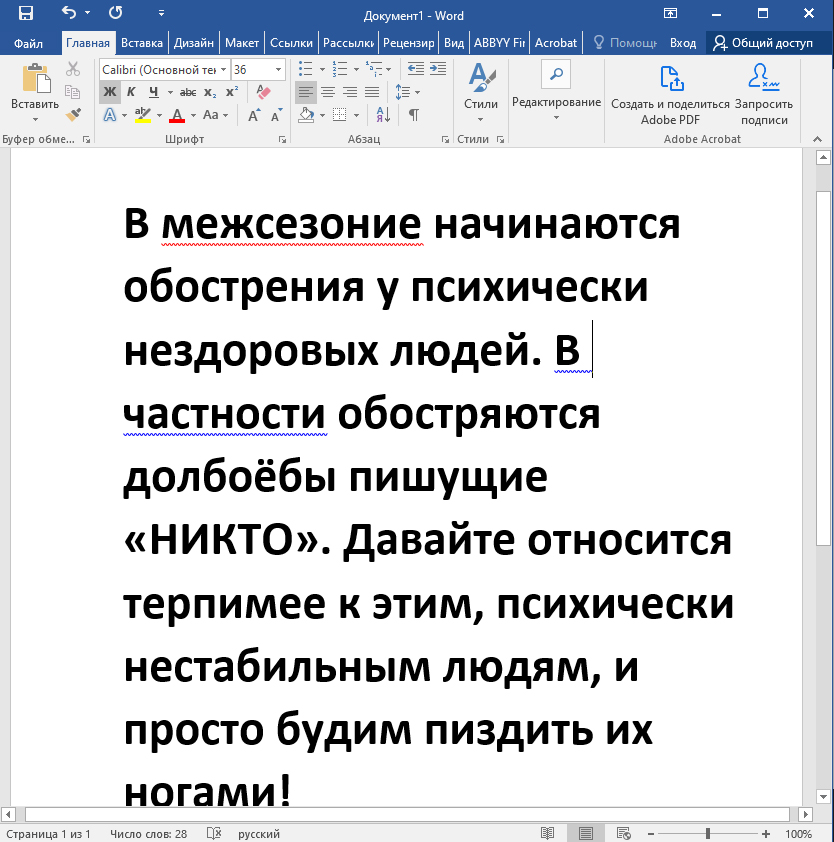Screen dimensions: 834x842
Task: Decrease paragraph indent
Action: click(x=416, y=69)
